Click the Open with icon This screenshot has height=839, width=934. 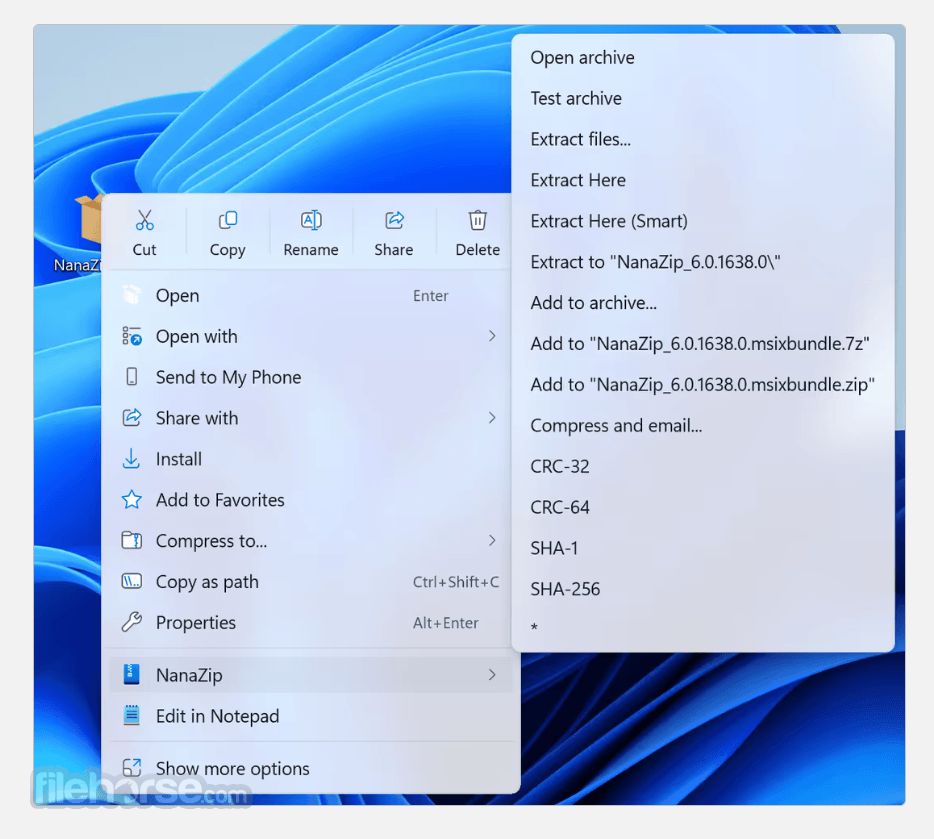click(132, 336)
